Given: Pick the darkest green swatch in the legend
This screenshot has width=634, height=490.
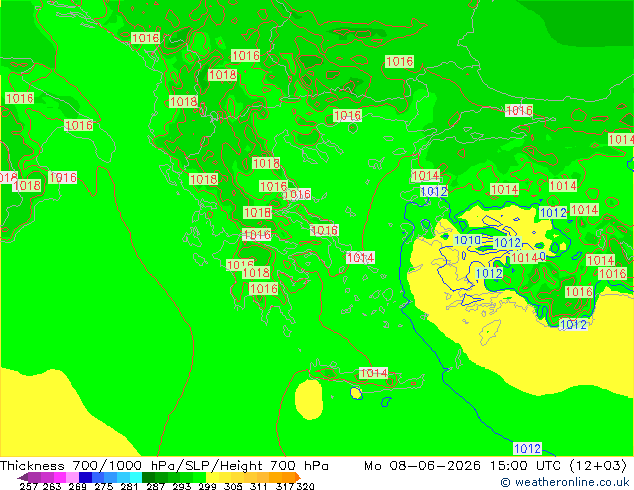Looking at the screenshot, I should click(x=148, y=477).
